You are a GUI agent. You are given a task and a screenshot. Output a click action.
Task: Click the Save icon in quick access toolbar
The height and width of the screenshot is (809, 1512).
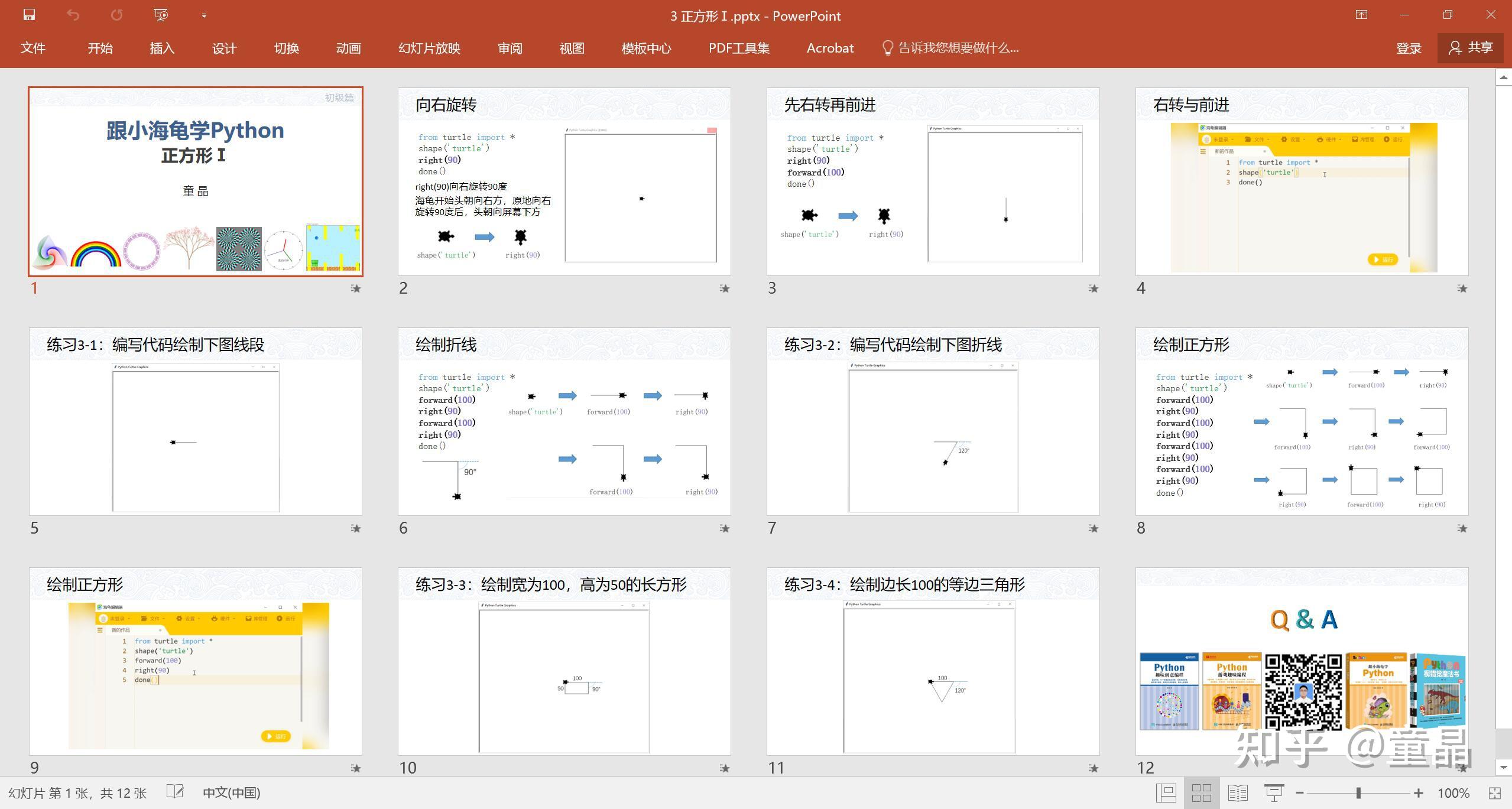click(29, 15)
